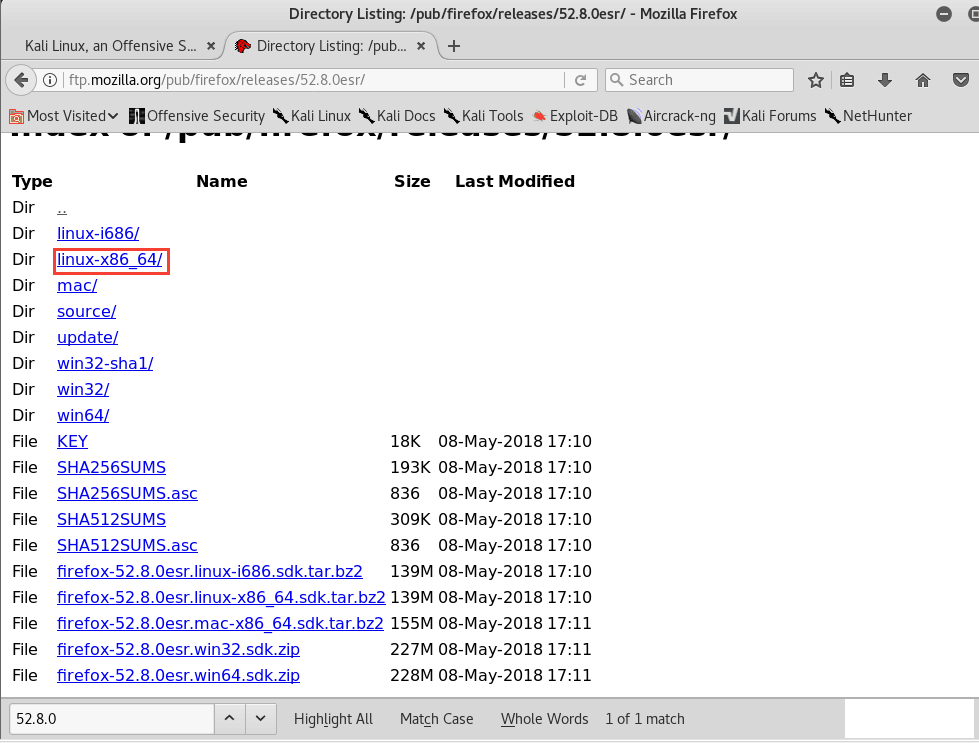
Task: Go to the Firefox home page icon
Action: 923,80
